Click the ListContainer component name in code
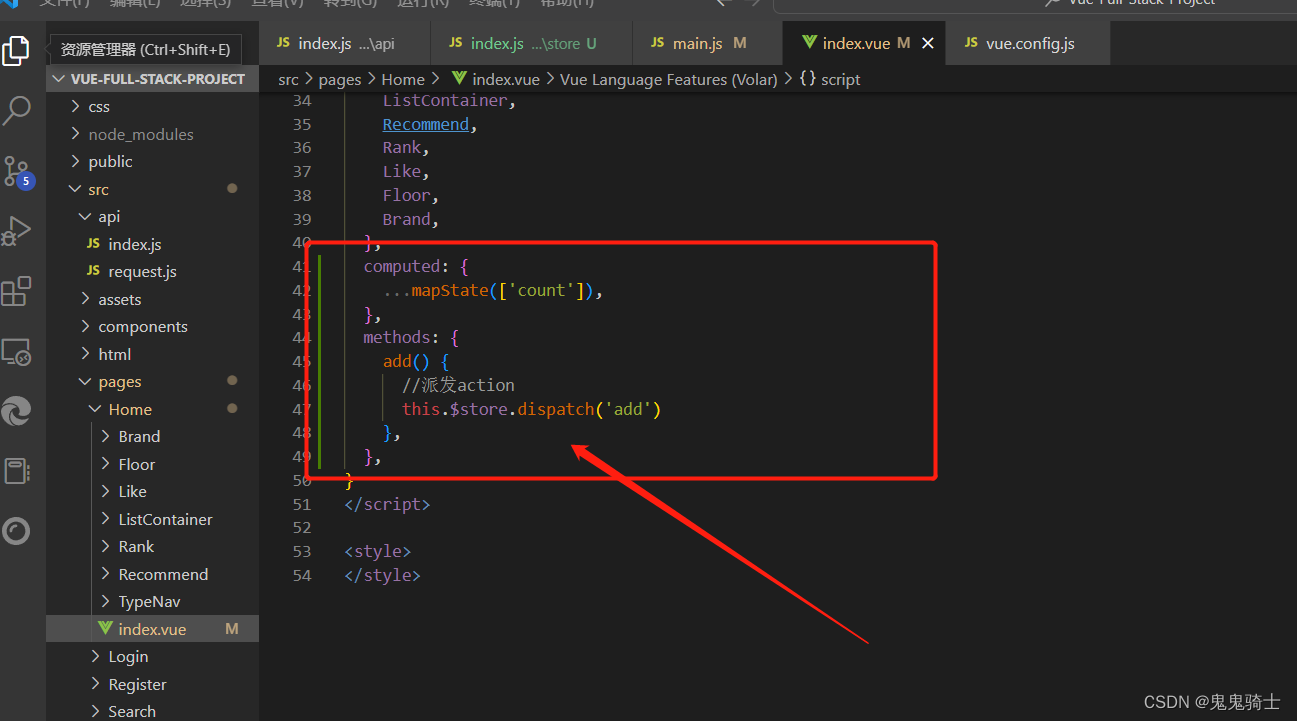Image resolution: width=1297 pixels, height=721 pixels. 445,100
